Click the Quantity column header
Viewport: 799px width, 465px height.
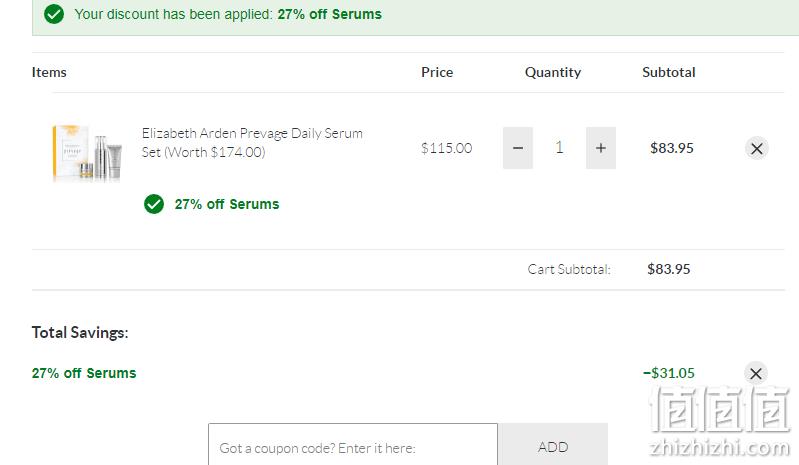point(553,72)
